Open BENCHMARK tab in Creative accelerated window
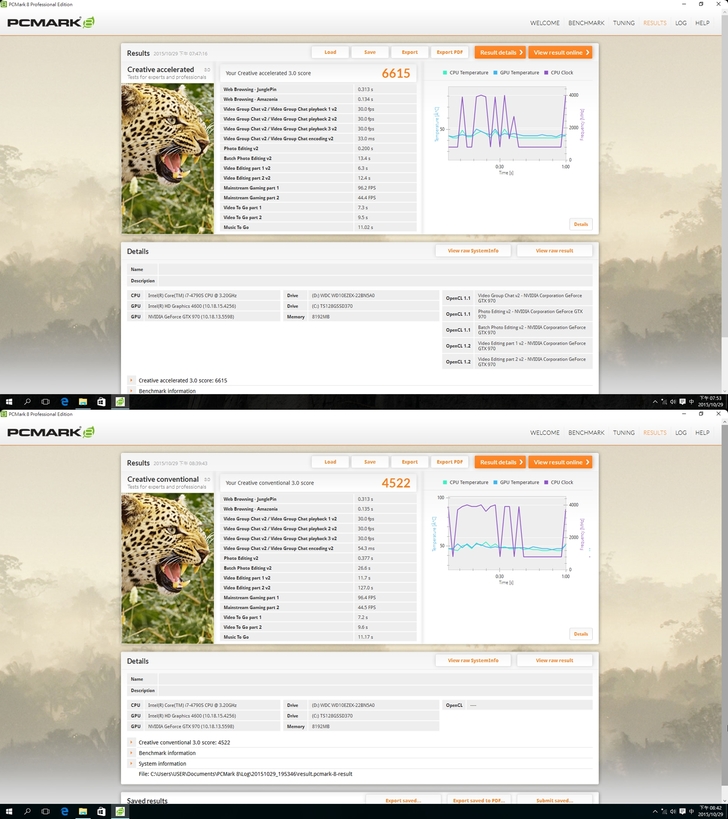 [586, 22]
